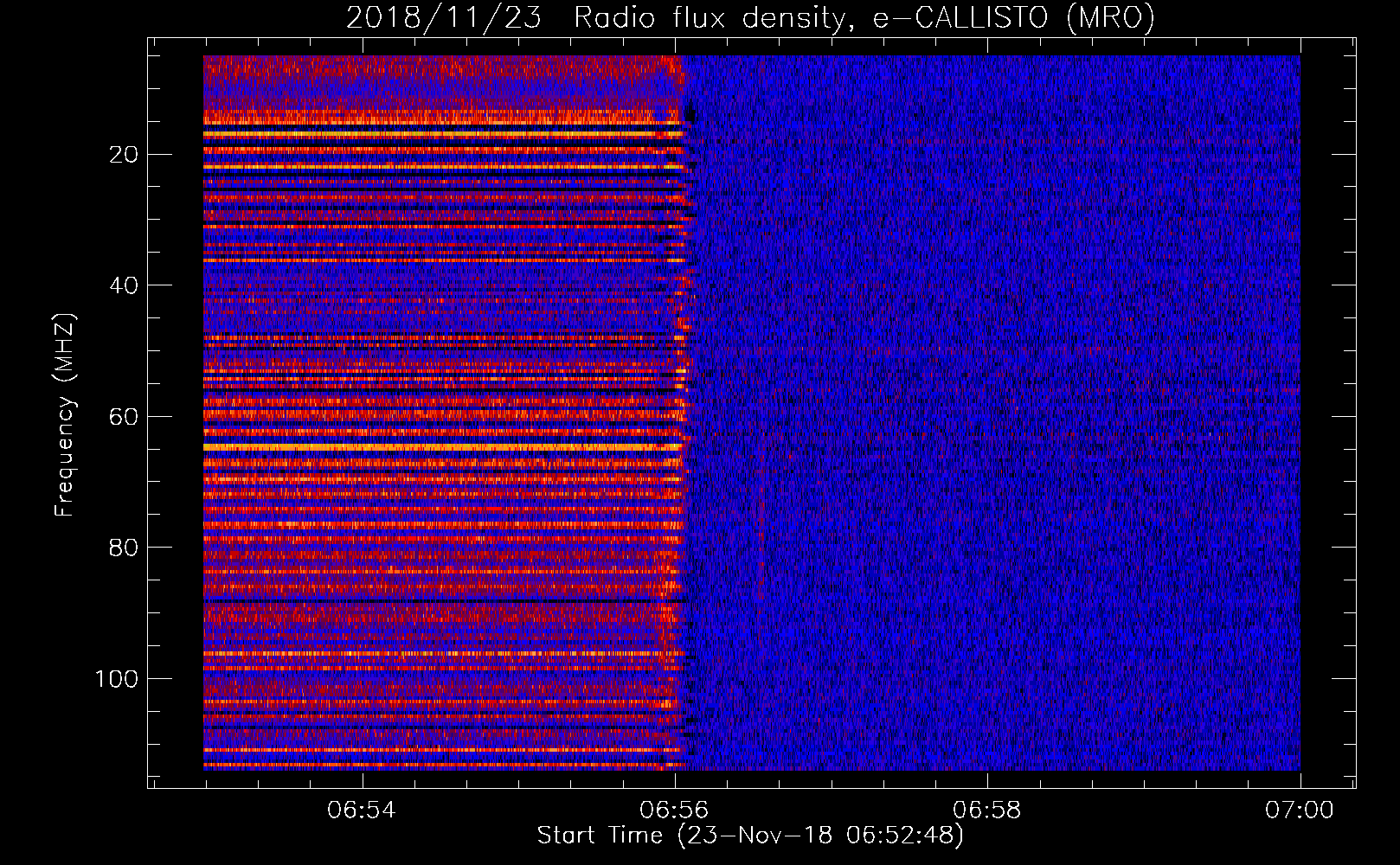The height and width of the screenshot is (865, 1400).
Task: Click the '60' frequency tick label
Action: pyautogui.click(x=125, y=417)
